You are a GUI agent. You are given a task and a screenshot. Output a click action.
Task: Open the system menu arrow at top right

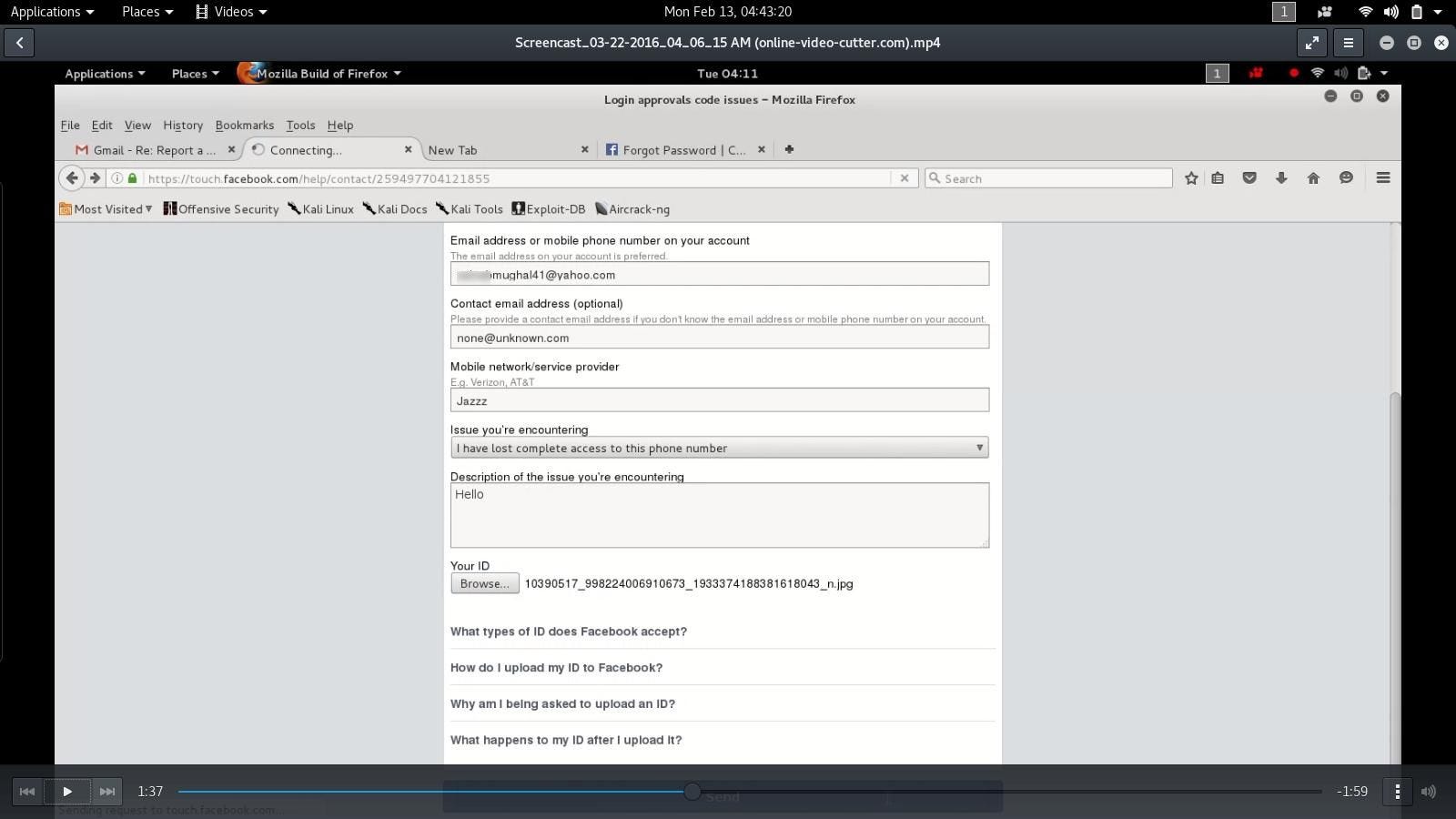[1438, 12]
